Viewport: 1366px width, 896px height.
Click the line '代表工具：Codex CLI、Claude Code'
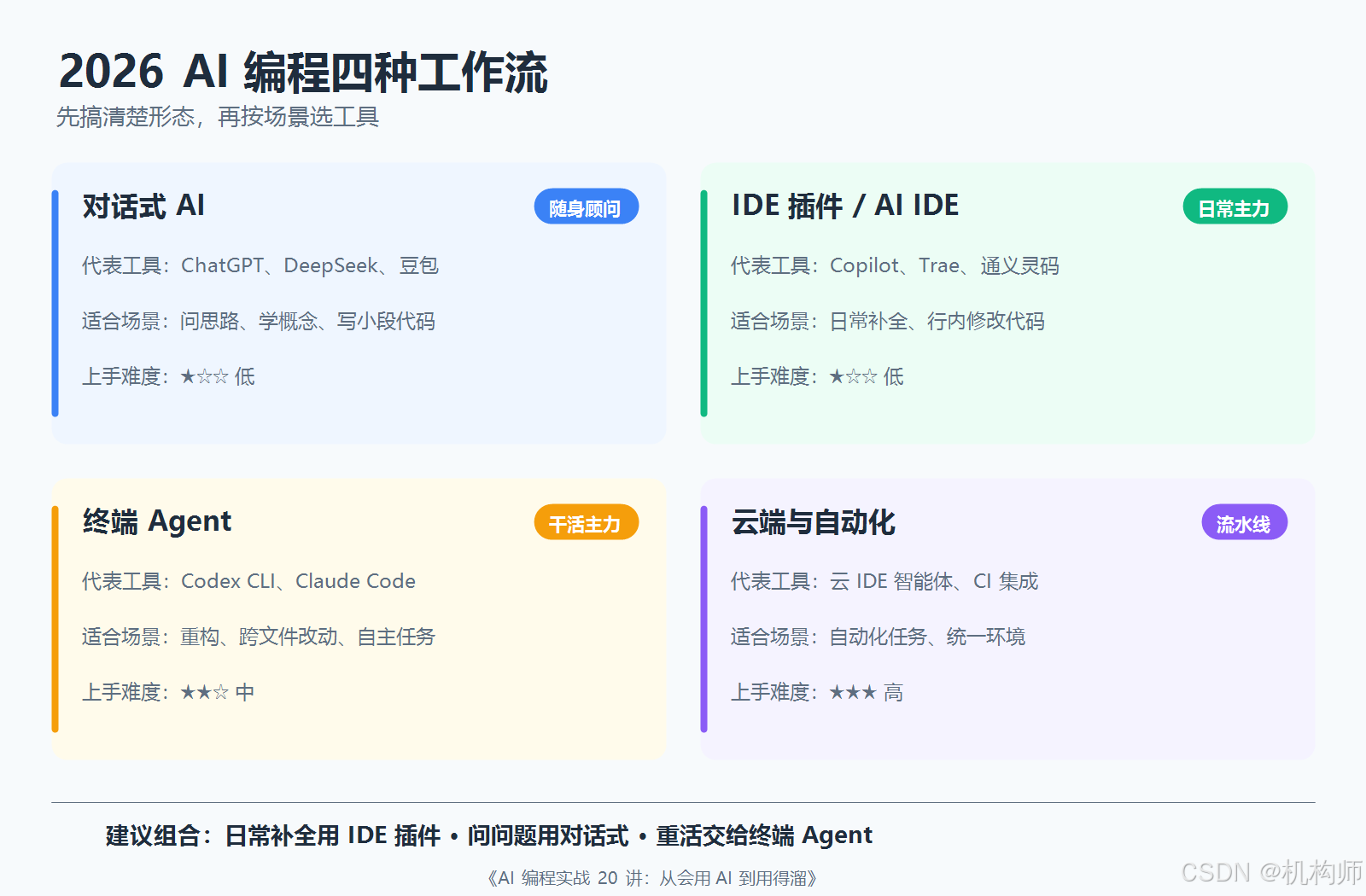click(x=248, y=581)
